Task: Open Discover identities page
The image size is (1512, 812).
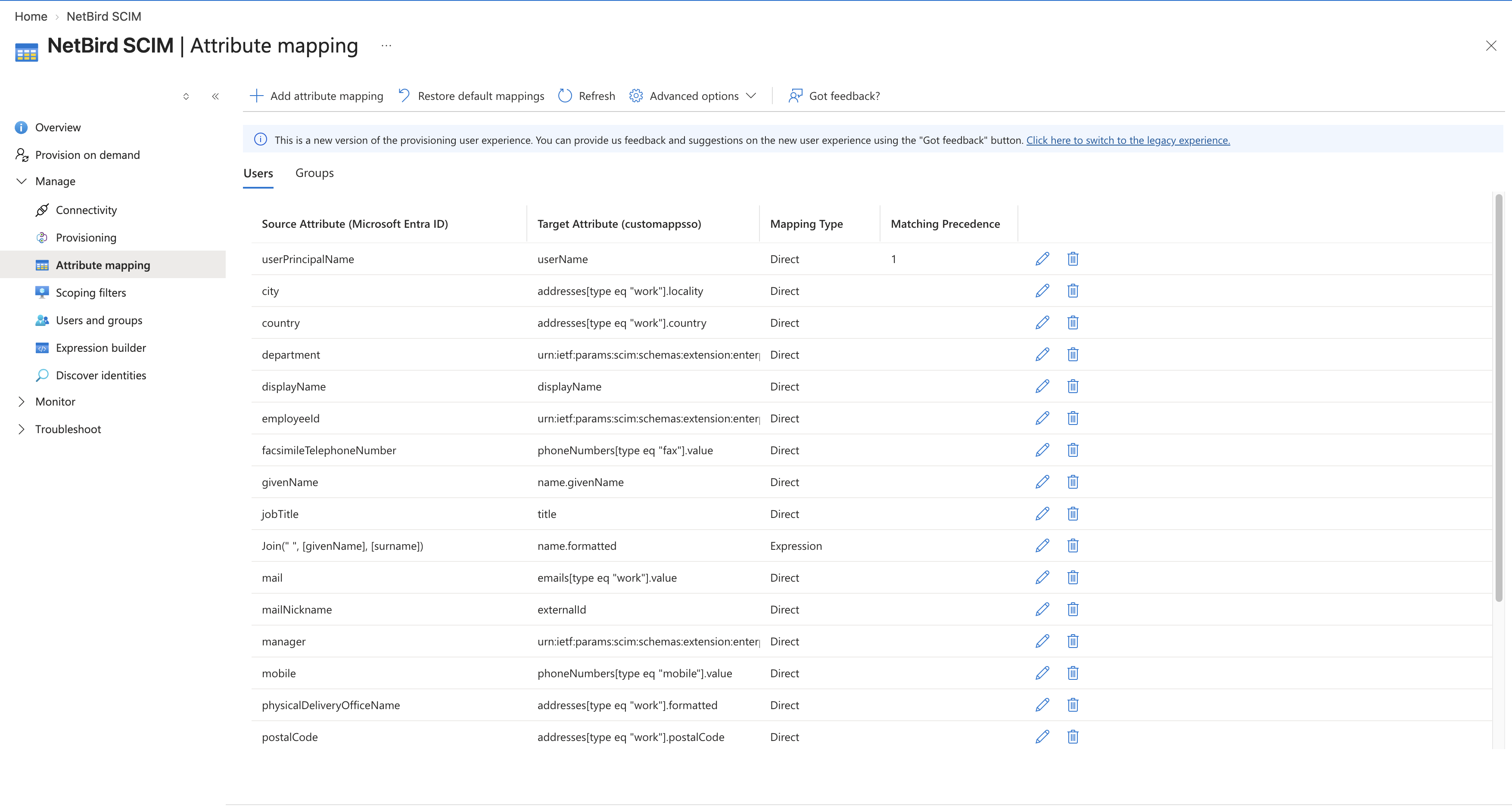Action: click(101, 375)
